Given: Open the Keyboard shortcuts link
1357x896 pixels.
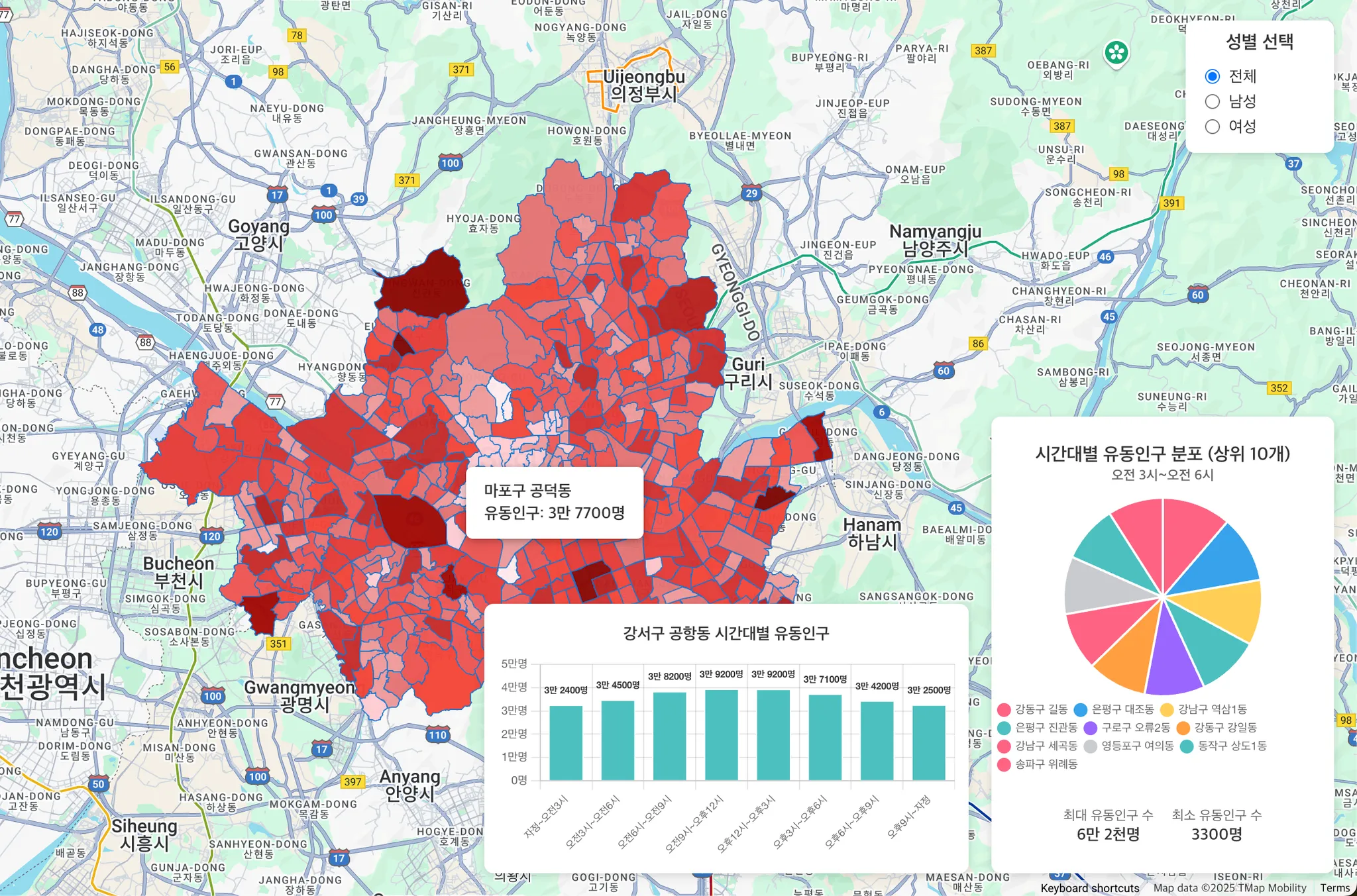Looking at the screenshot, I should pos(1089,888).
